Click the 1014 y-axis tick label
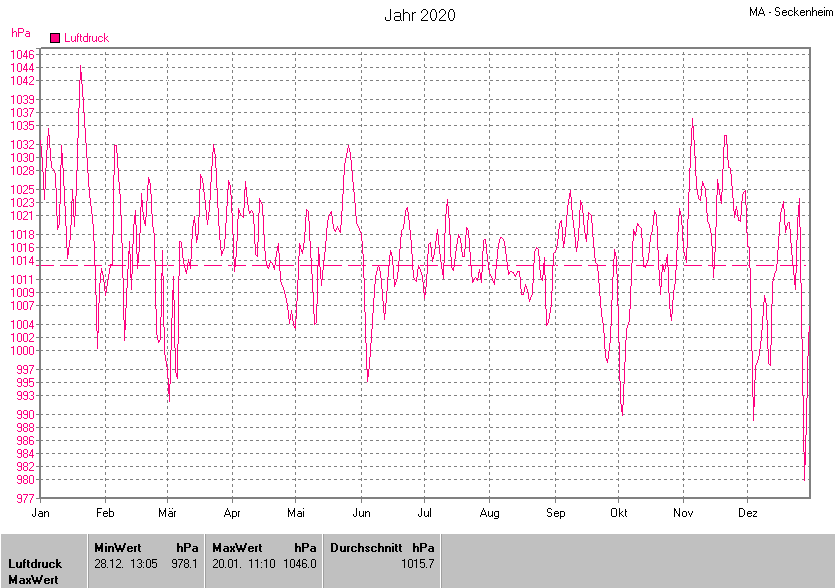 click(x=23, y=260)
